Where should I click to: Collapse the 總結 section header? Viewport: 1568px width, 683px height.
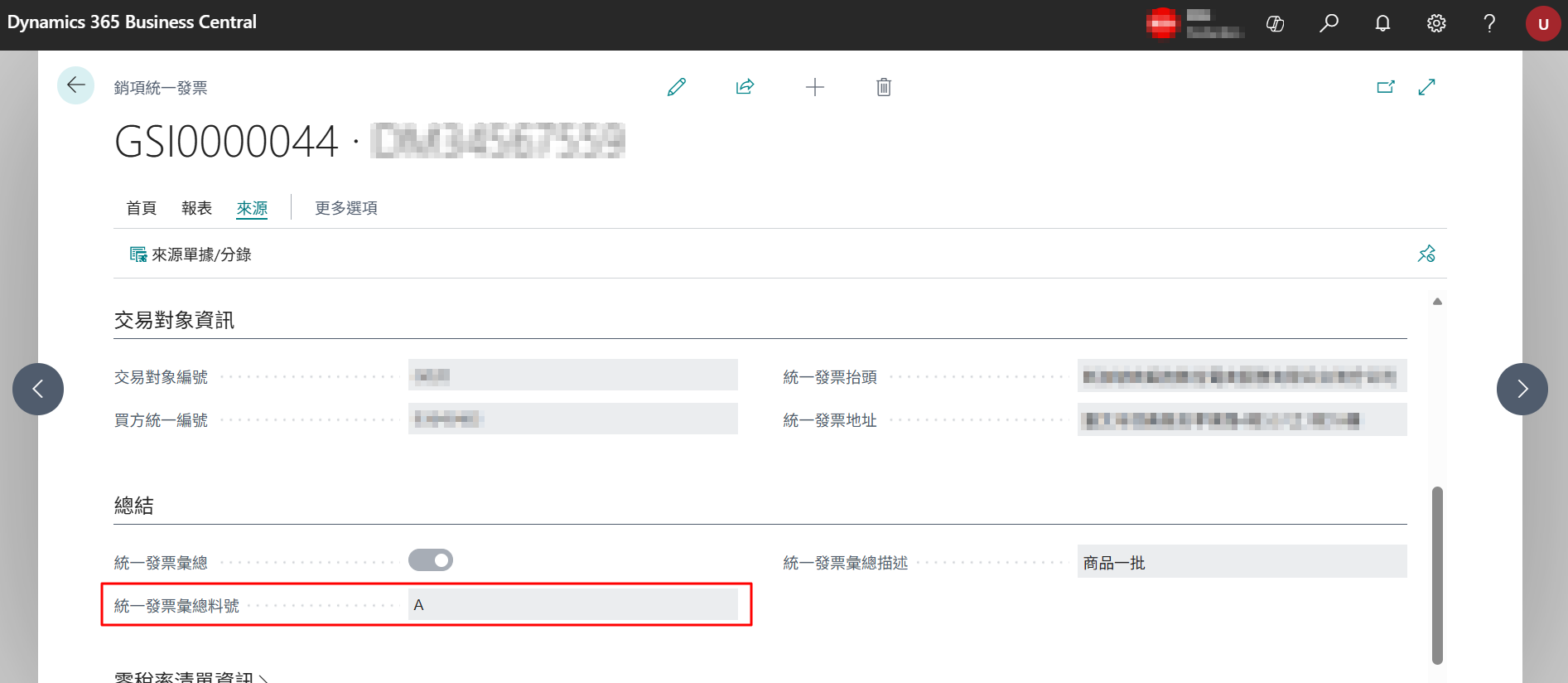[134, 506]
